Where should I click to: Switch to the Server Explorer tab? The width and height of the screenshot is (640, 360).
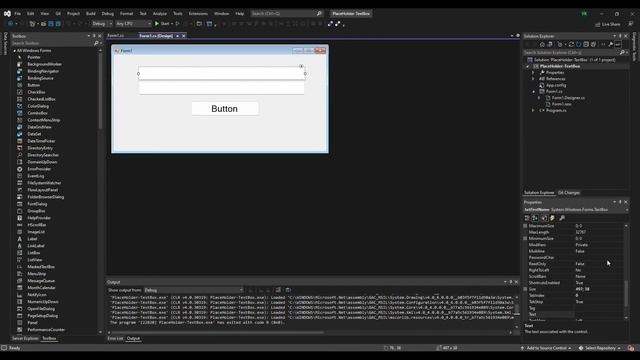click(x=25, y=338)
